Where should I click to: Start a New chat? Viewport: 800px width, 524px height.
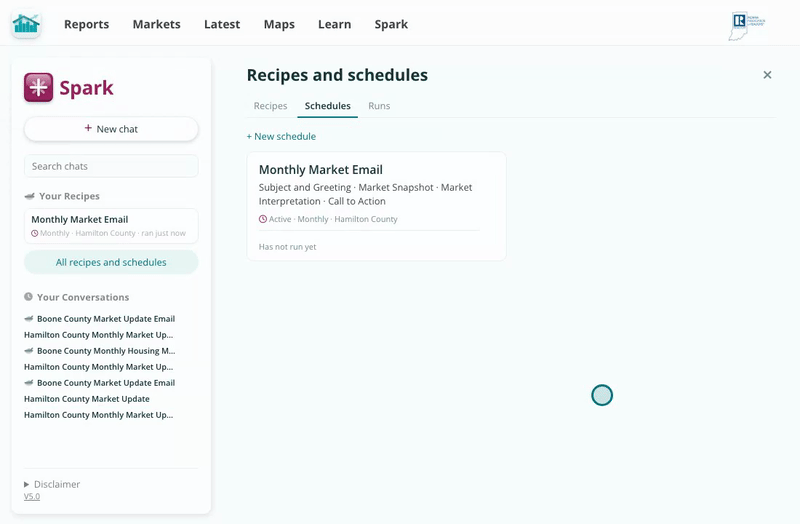111,129
